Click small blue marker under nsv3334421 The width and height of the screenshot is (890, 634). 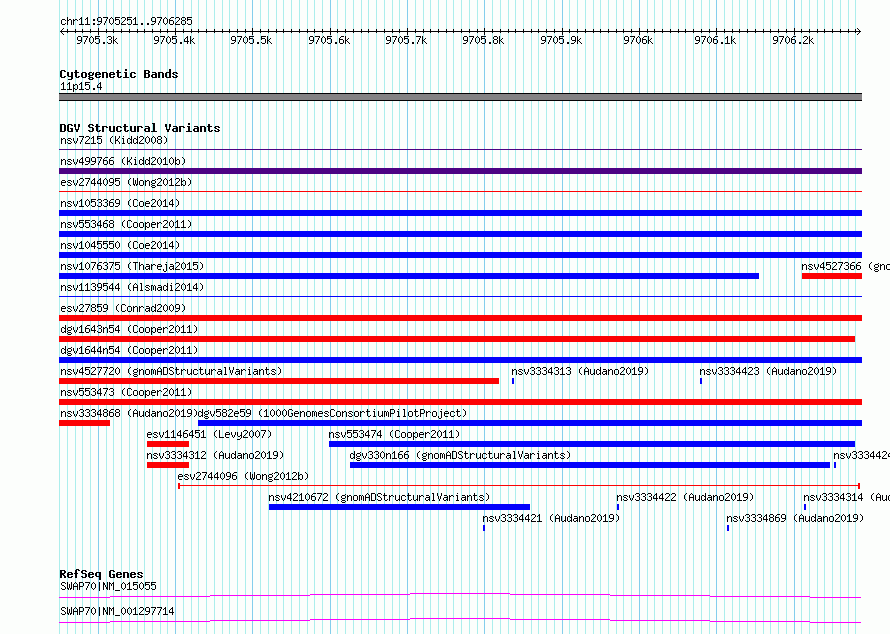point(484,528)
